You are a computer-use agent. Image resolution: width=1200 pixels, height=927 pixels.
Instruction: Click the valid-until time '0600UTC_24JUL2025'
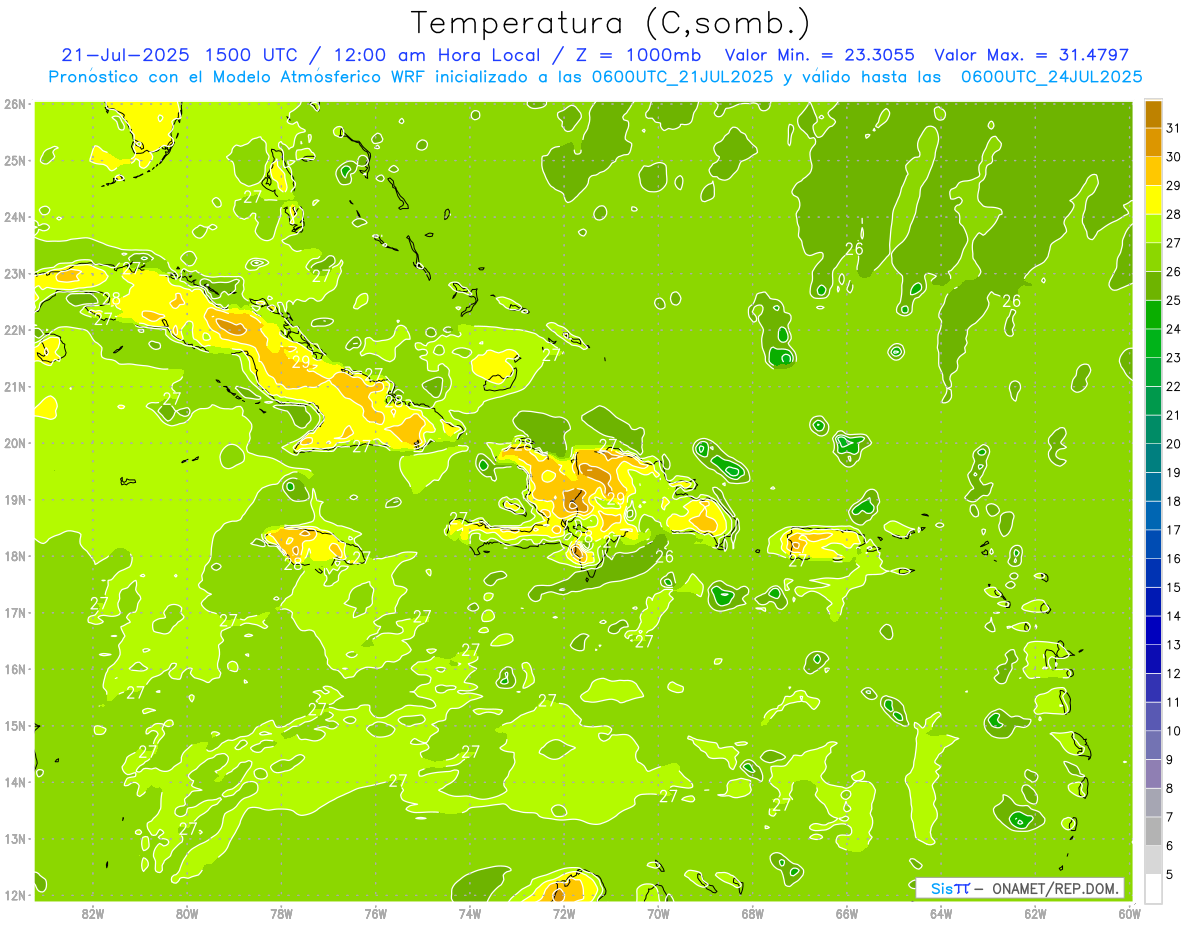pyautogui.click(x=1052, y=77)
